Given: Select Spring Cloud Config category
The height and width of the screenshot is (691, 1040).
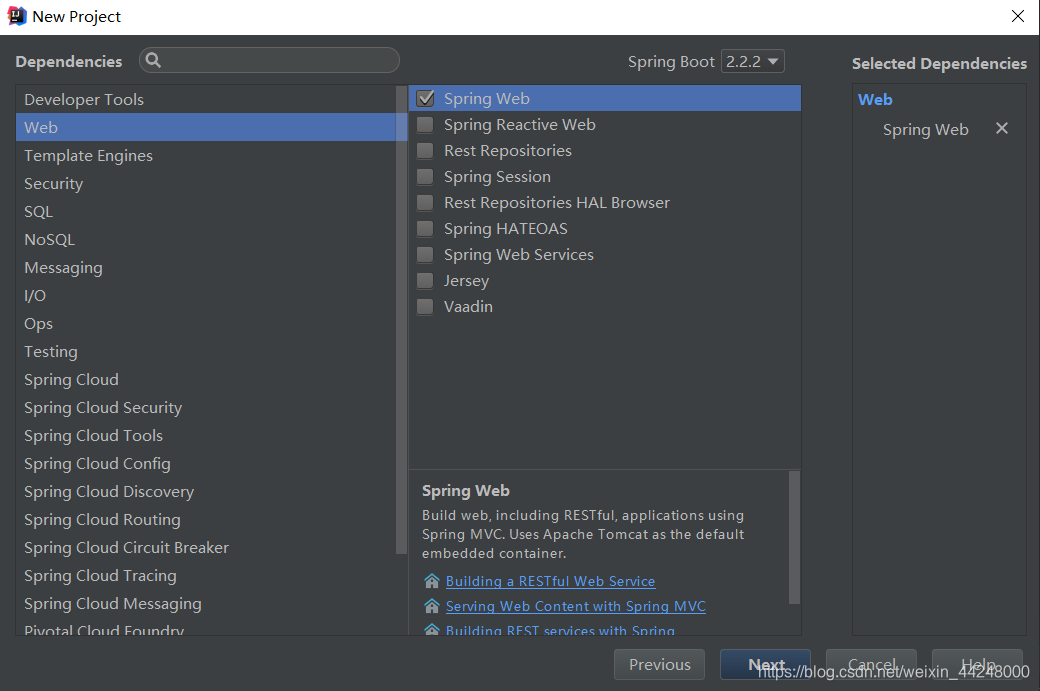Looking at the screenshot, I should [x=206, y=464].
